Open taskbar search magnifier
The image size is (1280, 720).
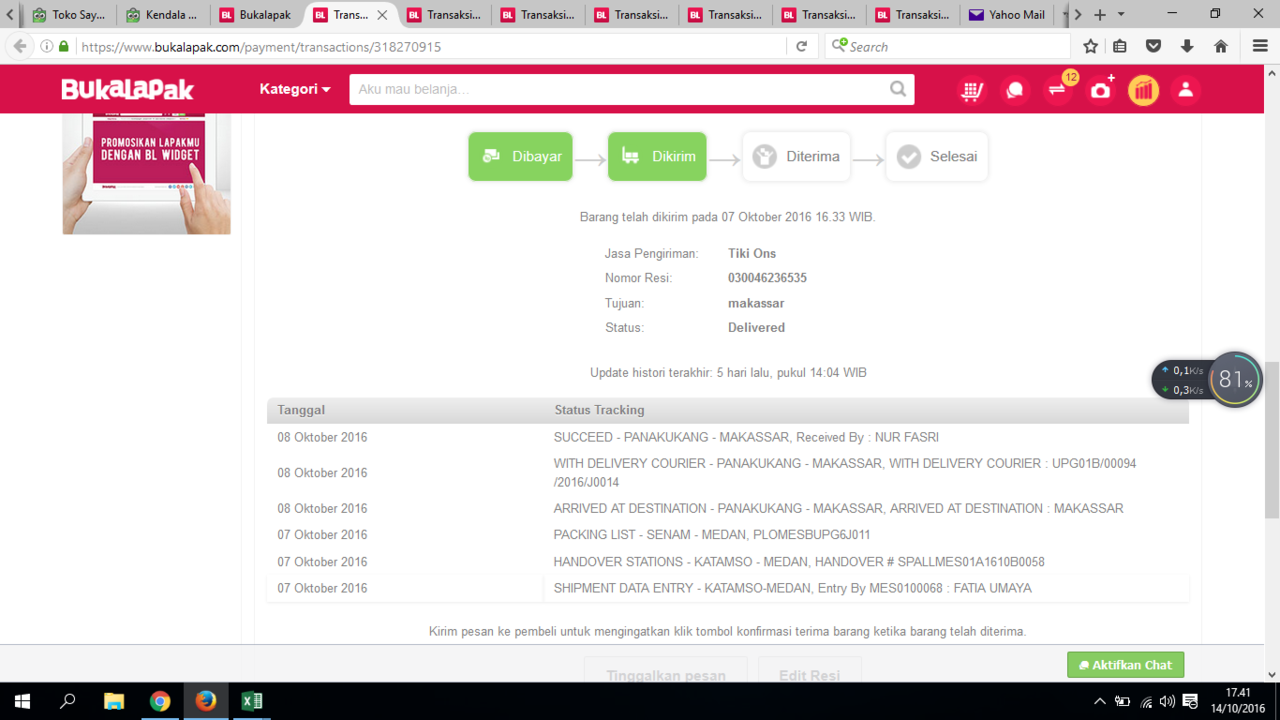pos(68,701)
